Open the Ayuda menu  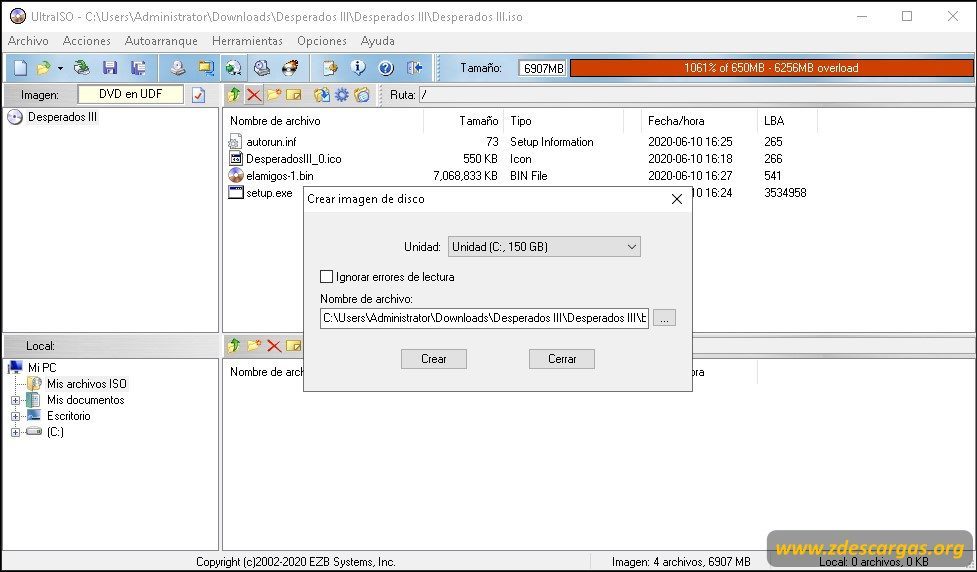[x=378, y=41]
